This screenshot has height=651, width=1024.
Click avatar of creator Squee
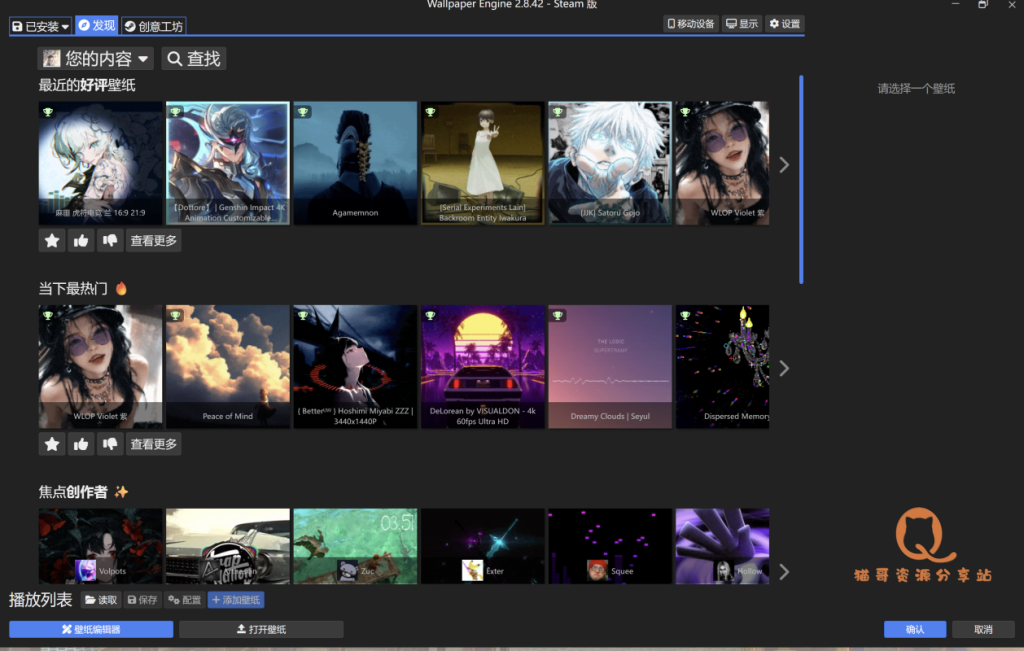point(597,570)
